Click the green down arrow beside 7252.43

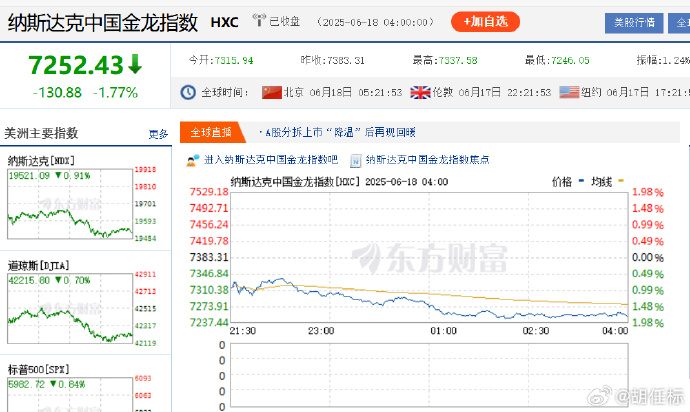[x=134, y=64]
